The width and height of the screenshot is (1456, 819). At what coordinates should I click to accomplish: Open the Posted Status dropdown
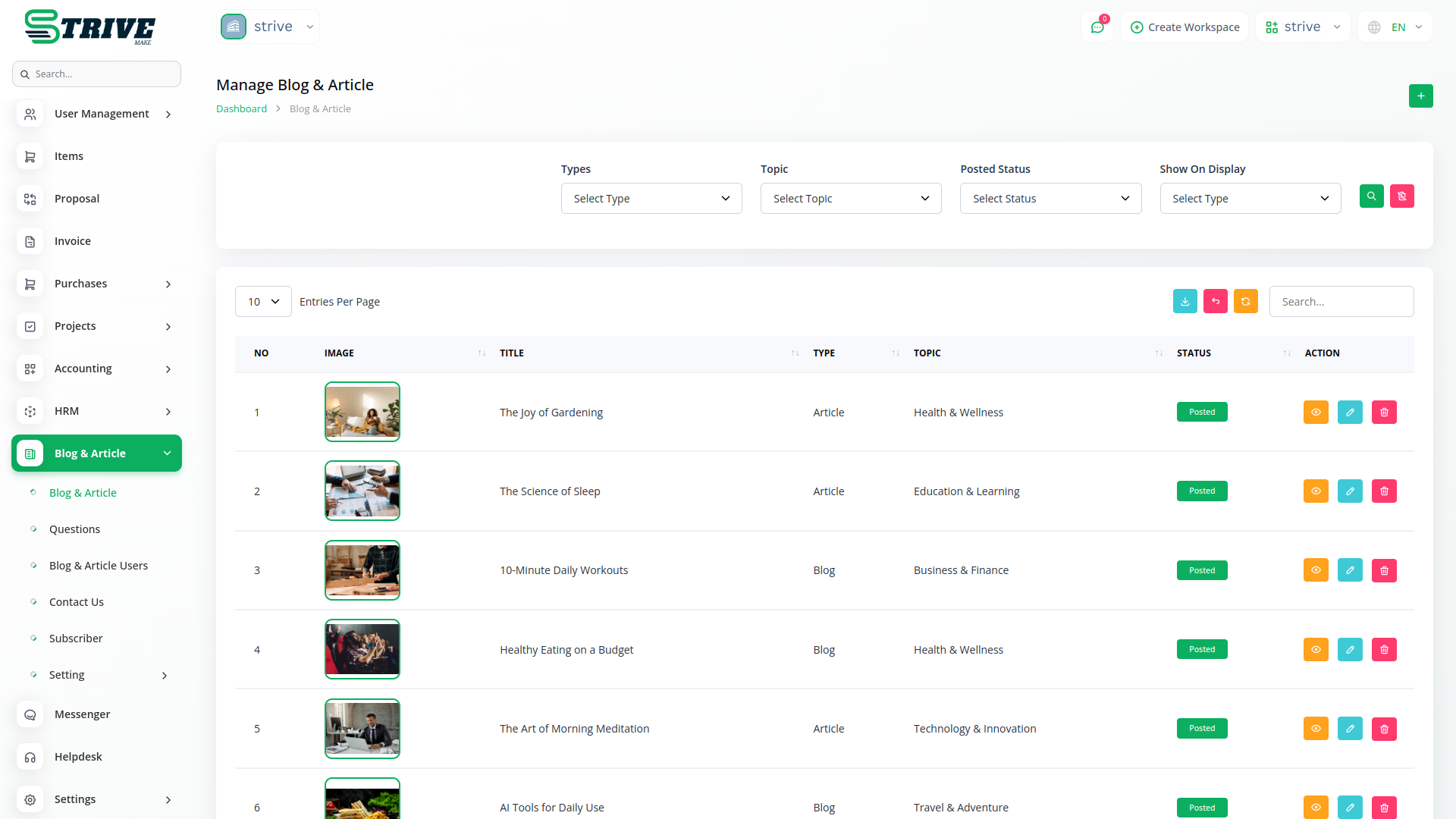click(1050, 199)
